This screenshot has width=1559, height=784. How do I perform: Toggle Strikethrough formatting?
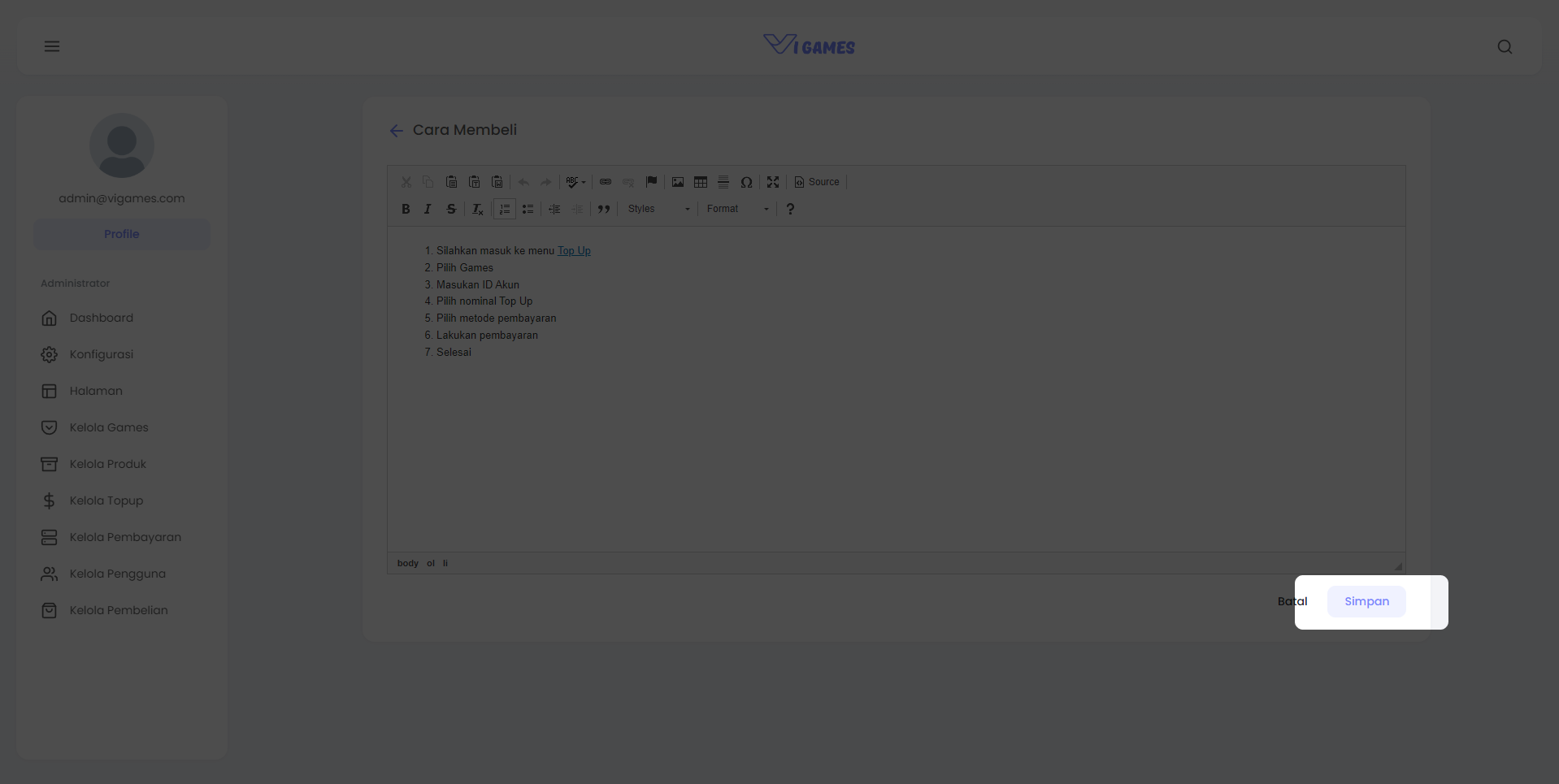[x=451, y=209]
